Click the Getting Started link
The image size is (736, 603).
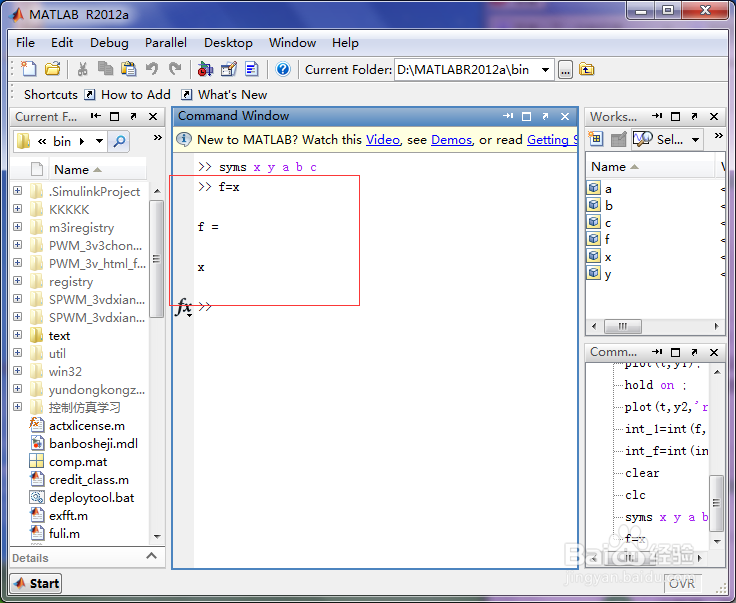(552, 140)
